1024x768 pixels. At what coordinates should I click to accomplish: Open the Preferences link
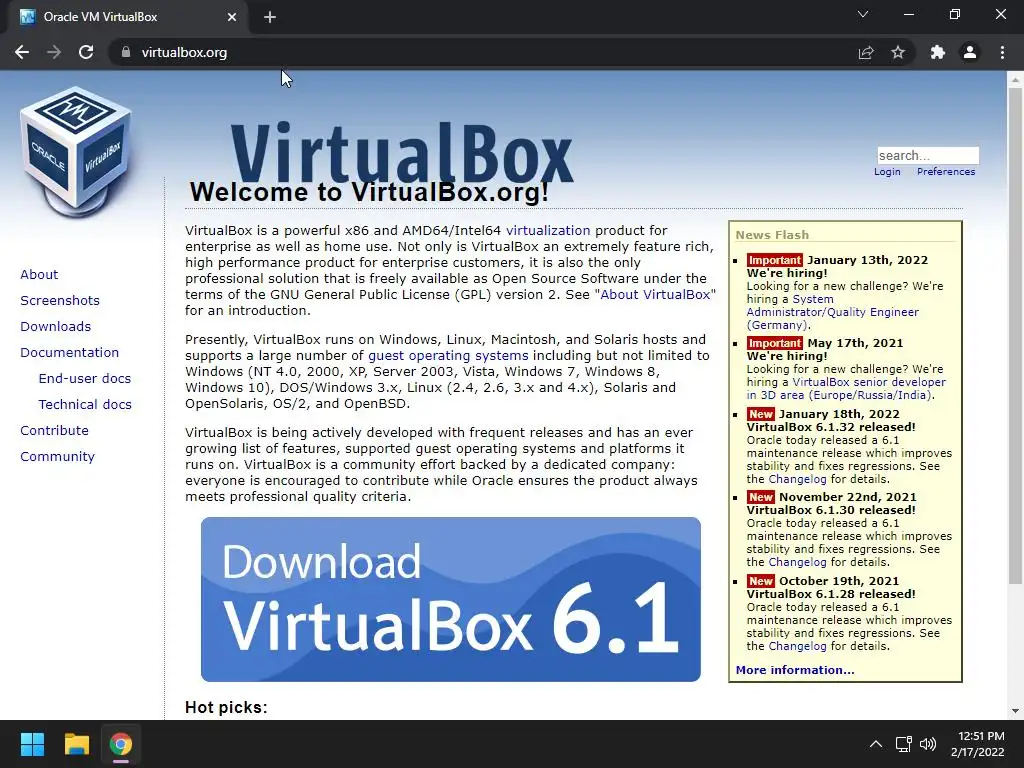pos(946,172)
